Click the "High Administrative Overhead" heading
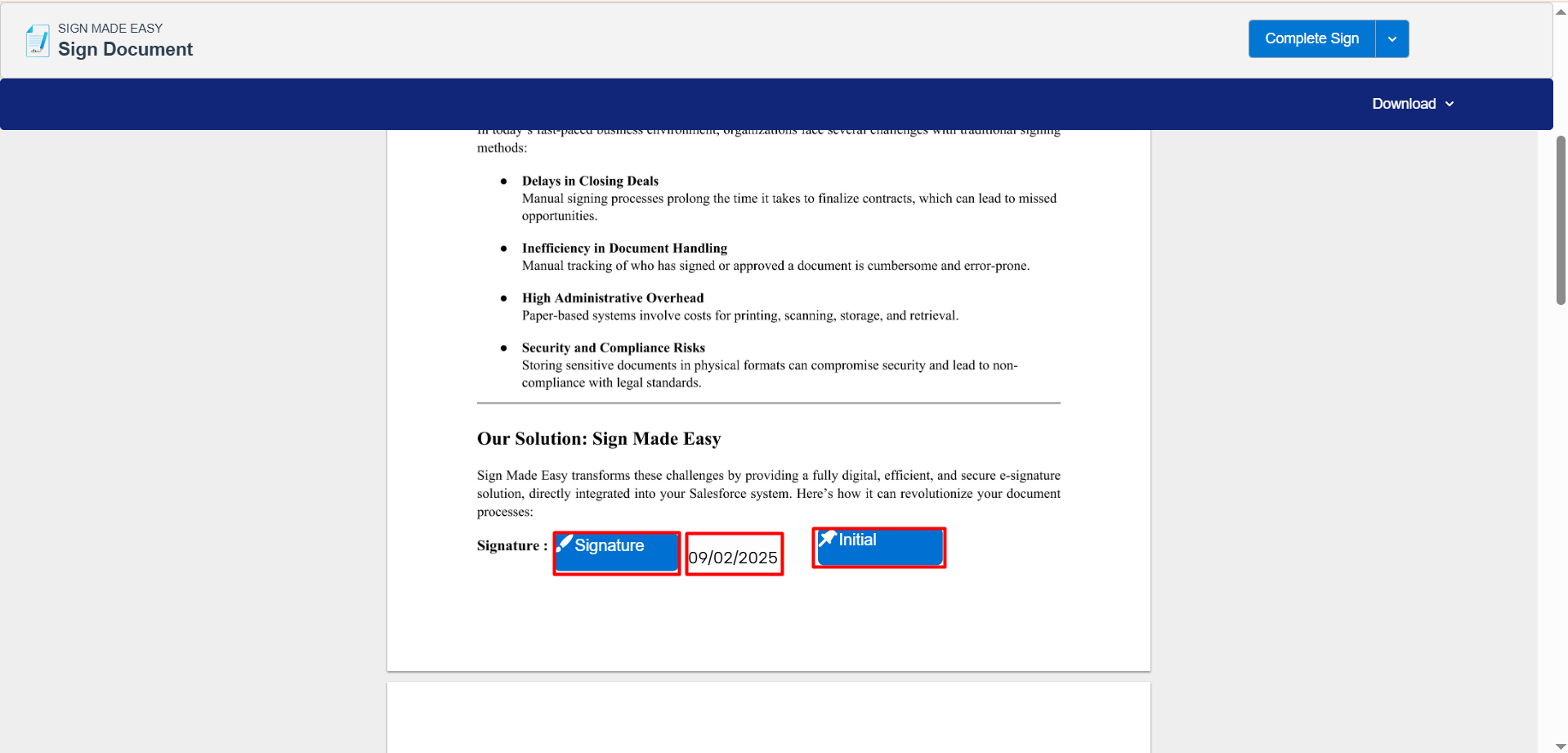 [613, 298]
